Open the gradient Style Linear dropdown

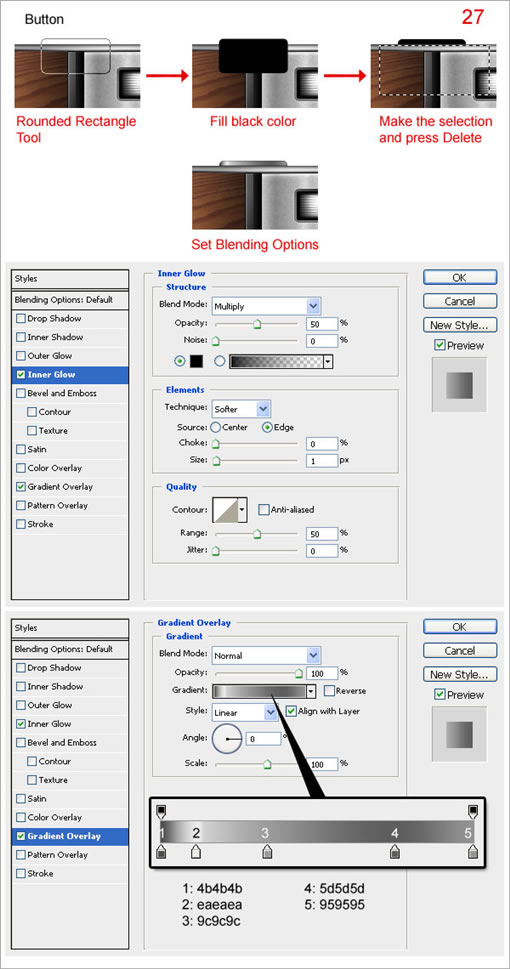pyautogui.click(x=245, y=712)
